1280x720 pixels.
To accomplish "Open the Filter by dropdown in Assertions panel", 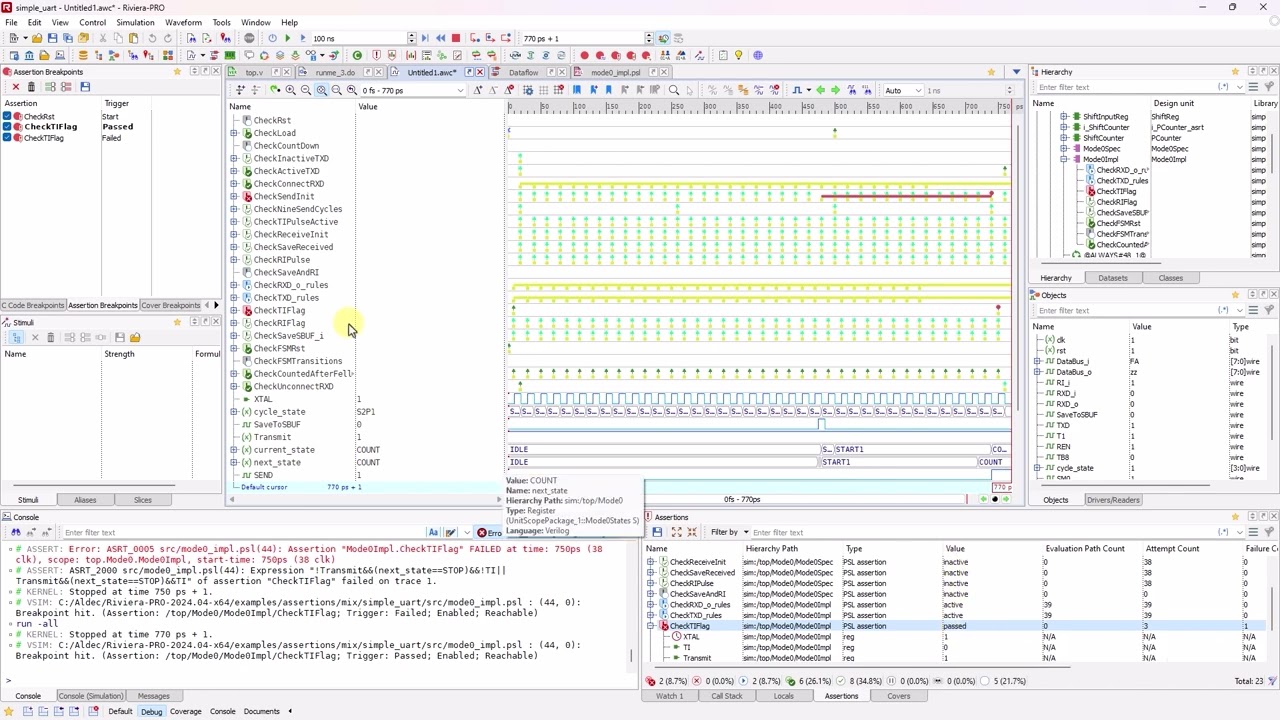I will click(728, 532).
